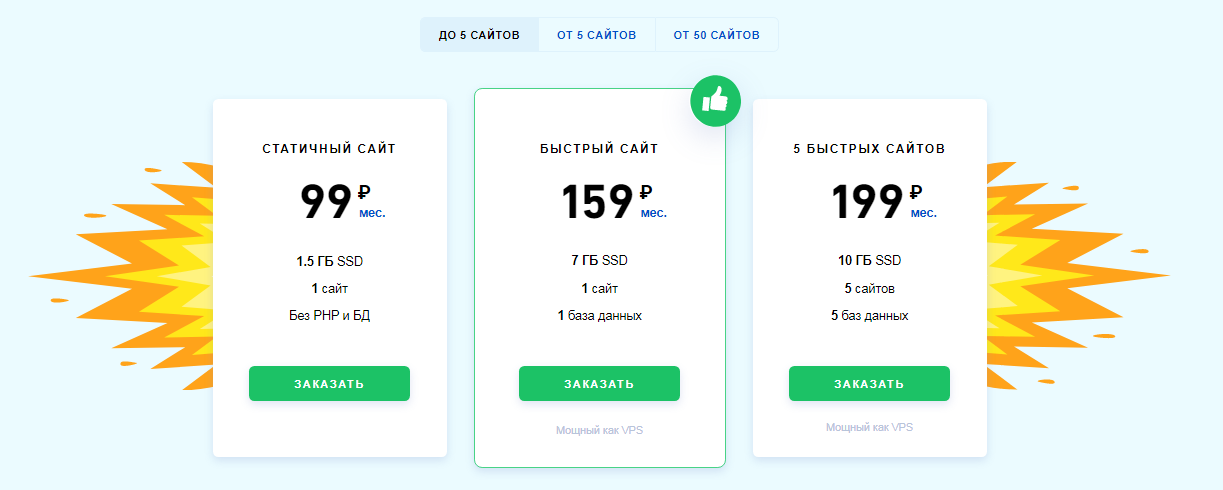Click the "5 быстрых сайтов" plan heading
1223x490 pixels.
pos(869,149)
